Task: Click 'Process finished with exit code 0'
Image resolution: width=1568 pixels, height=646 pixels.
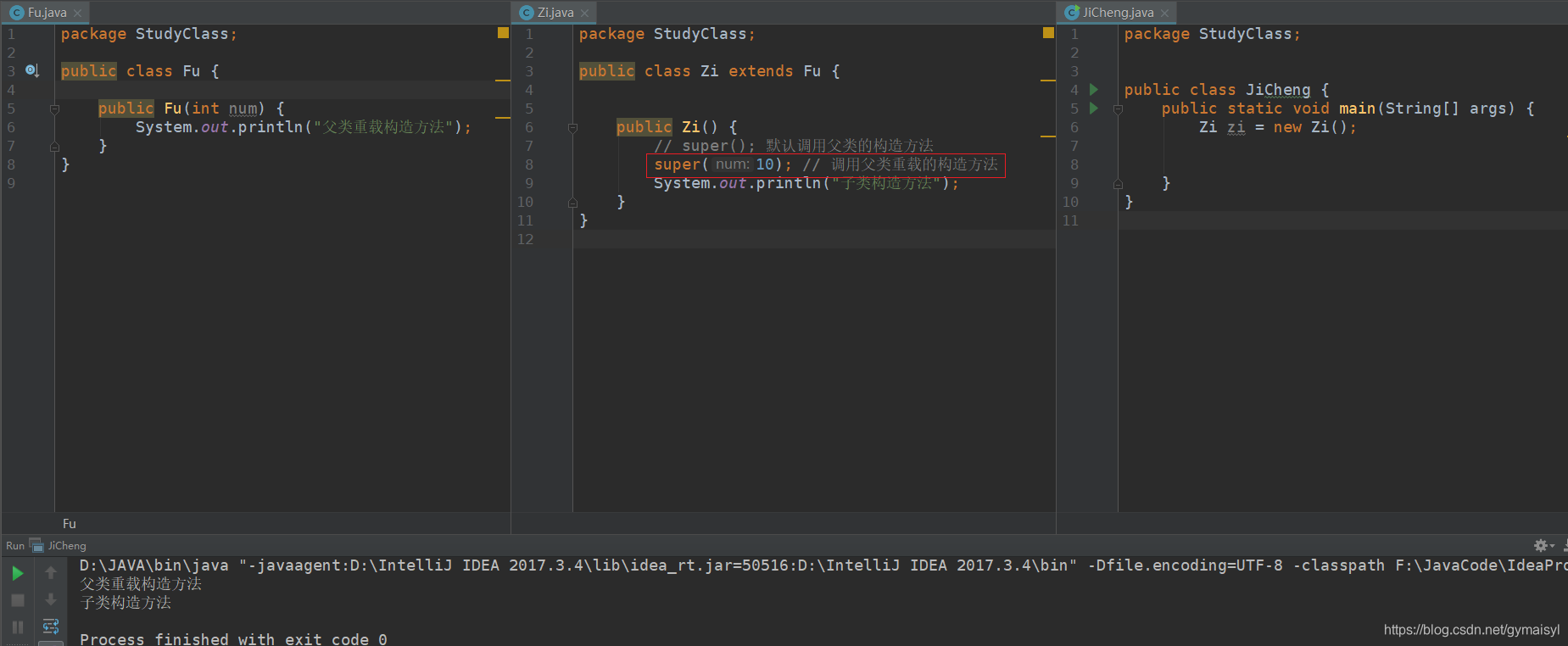Action: tap(233, 638)
